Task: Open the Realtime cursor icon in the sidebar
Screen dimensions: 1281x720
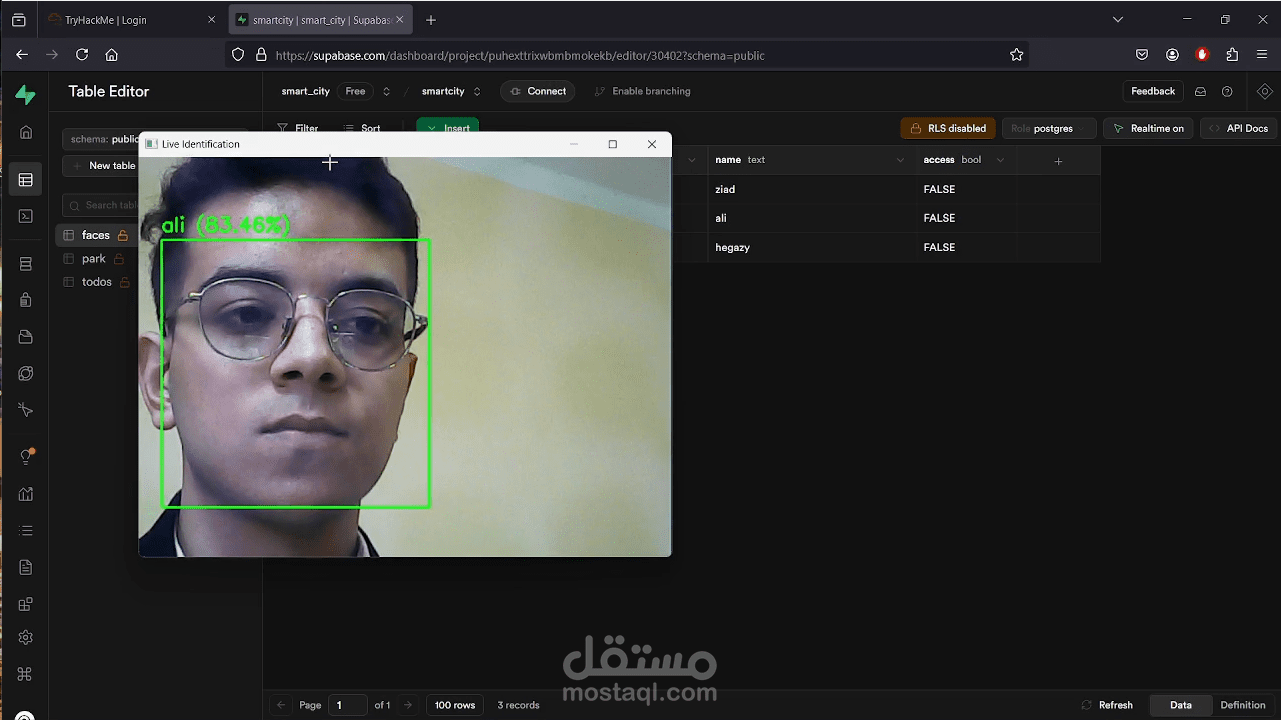Action: click(x=26, y=410)
